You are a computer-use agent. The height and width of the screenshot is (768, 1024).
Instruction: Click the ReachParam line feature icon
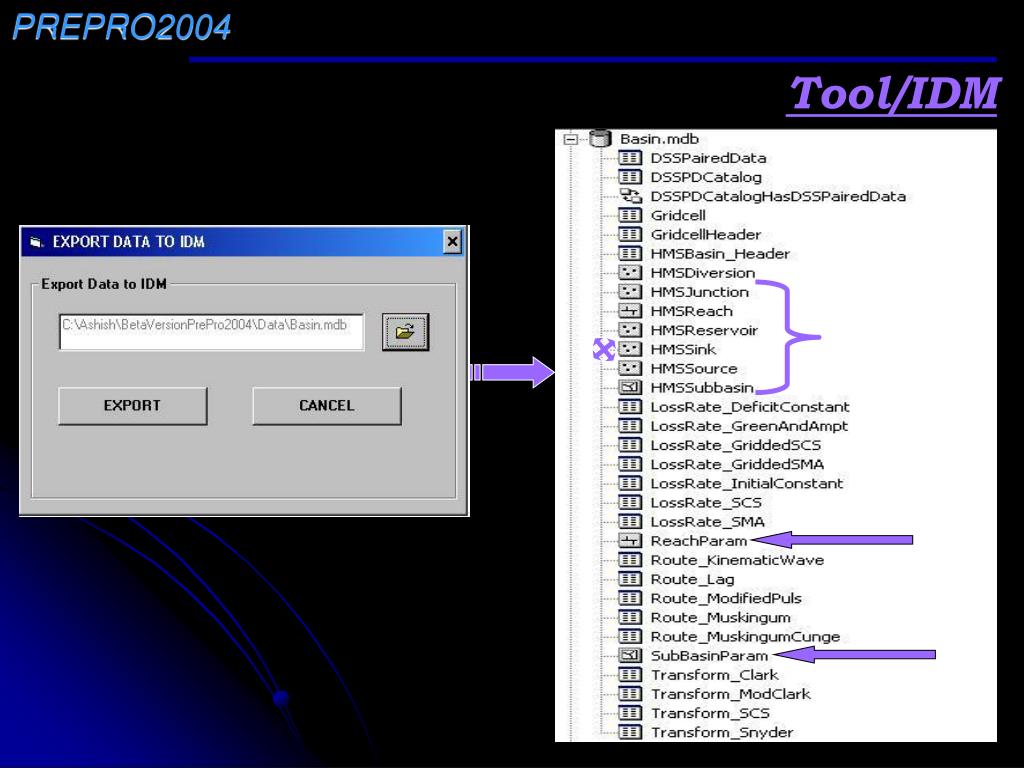pos(630,541)
